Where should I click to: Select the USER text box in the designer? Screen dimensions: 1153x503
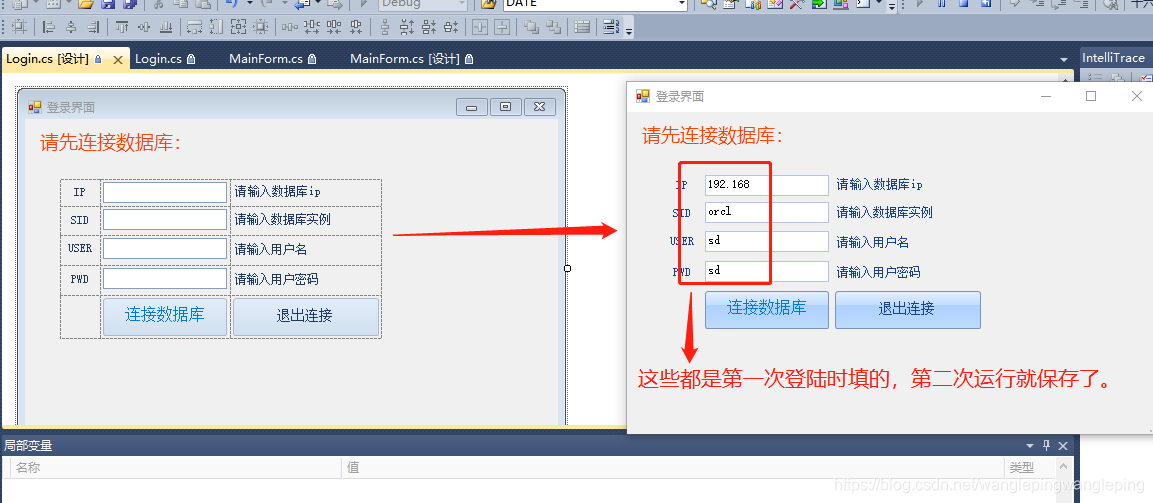click(165, 249)
